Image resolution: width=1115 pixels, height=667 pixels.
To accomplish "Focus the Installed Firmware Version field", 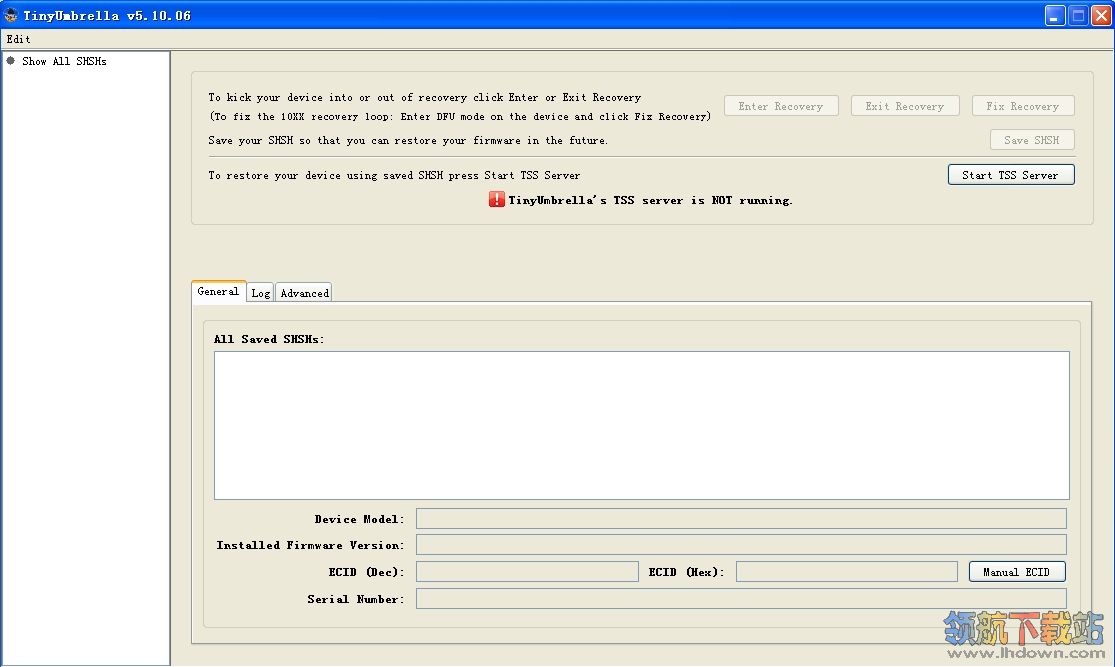I will click(741, 545).
